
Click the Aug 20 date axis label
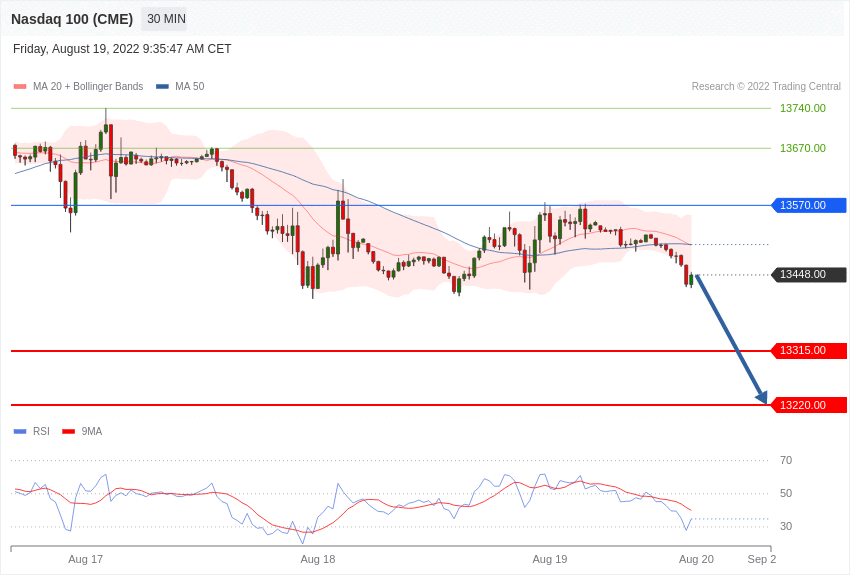point(696,559)
